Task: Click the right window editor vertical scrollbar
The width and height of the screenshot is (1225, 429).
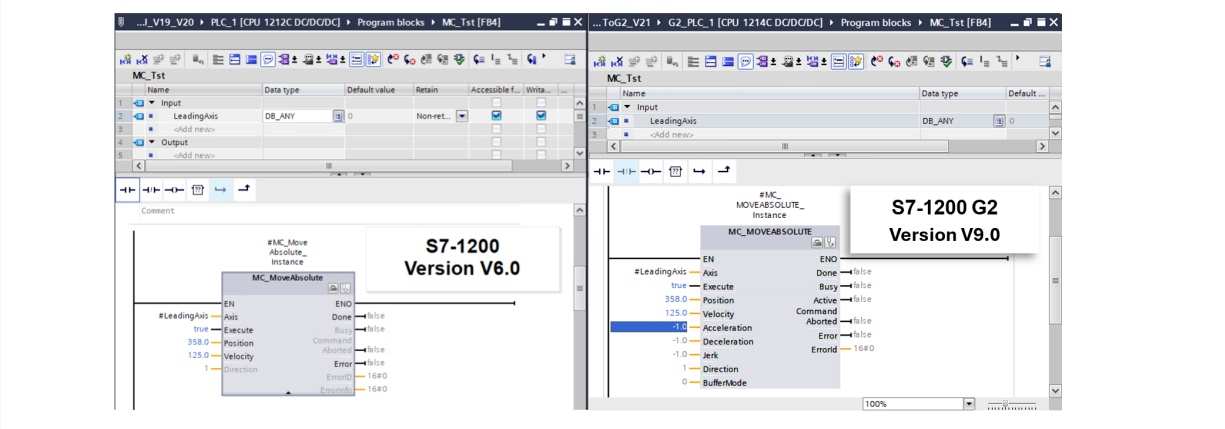Action: (1054, 281)
